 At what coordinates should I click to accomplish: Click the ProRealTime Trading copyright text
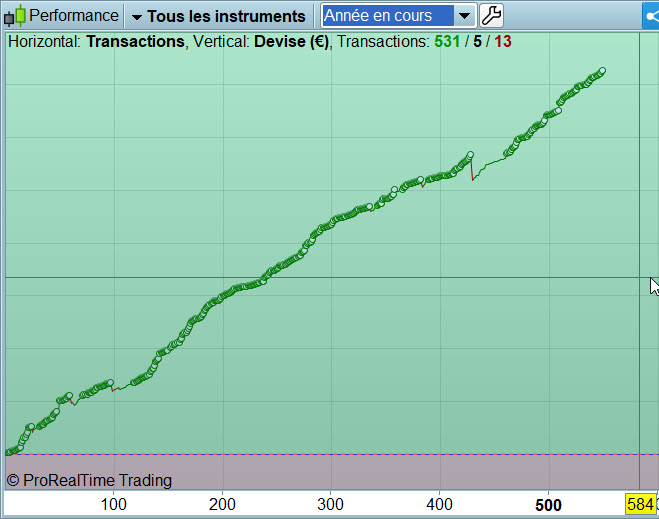click(x=89, y=480)
